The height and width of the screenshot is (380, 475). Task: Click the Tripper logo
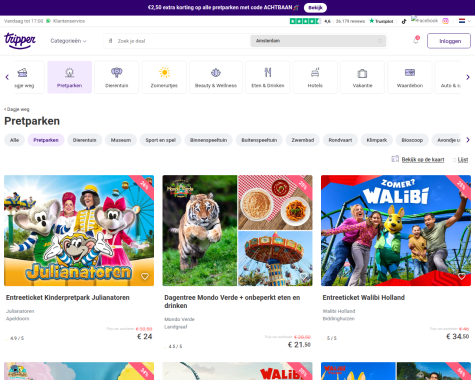tap(20, 41)
